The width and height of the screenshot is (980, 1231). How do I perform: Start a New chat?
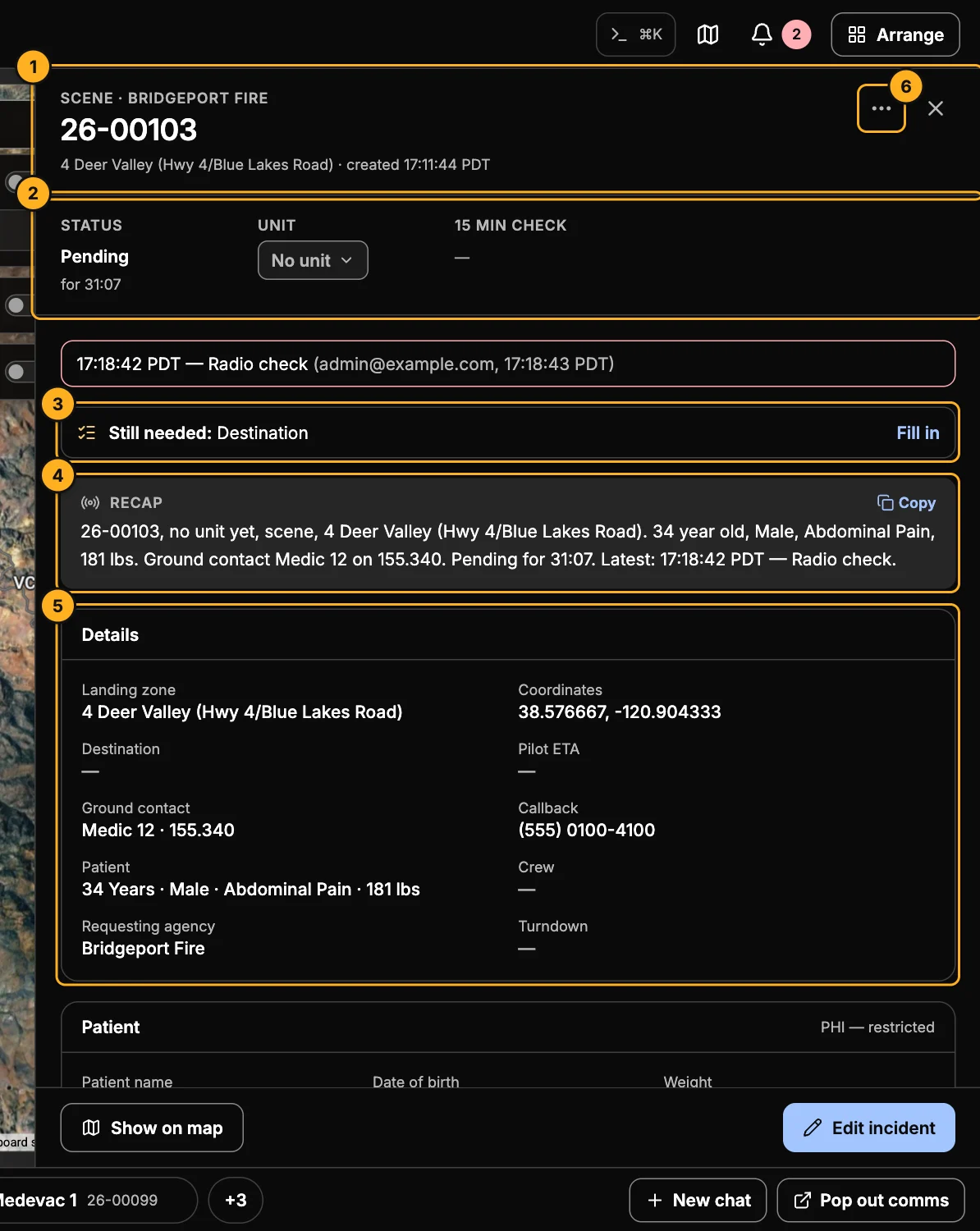[698, 1200]
